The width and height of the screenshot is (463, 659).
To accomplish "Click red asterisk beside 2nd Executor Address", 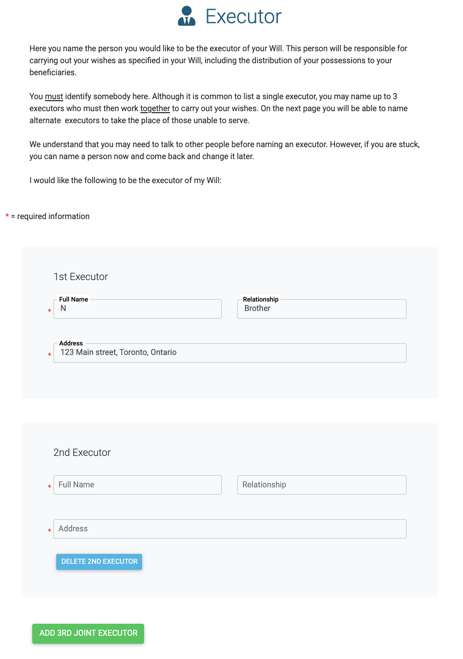I will (x=50, y=530).
